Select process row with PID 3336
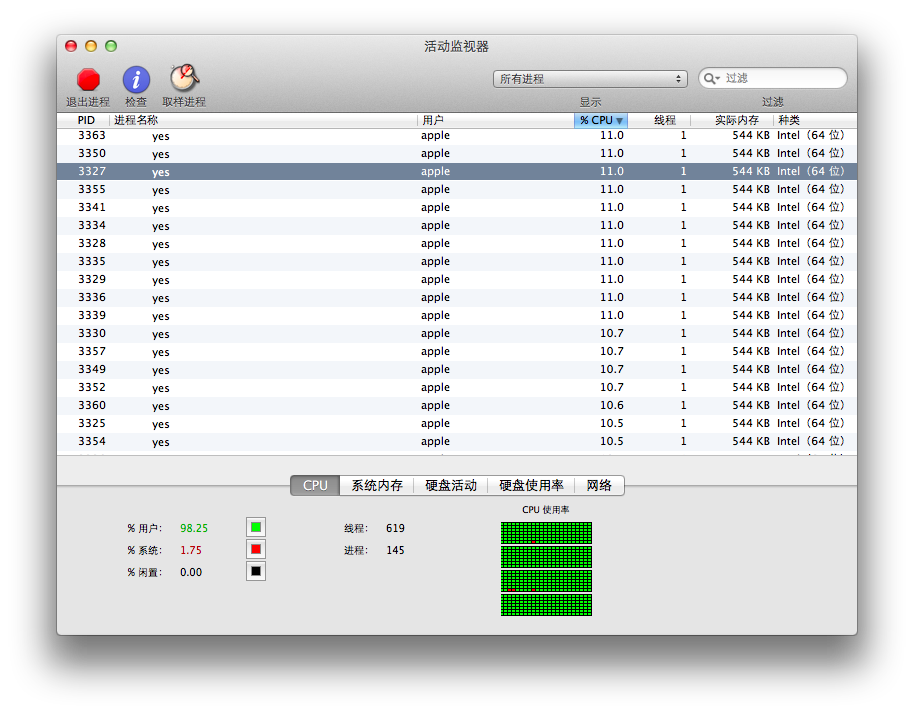 tap(456, 298)
